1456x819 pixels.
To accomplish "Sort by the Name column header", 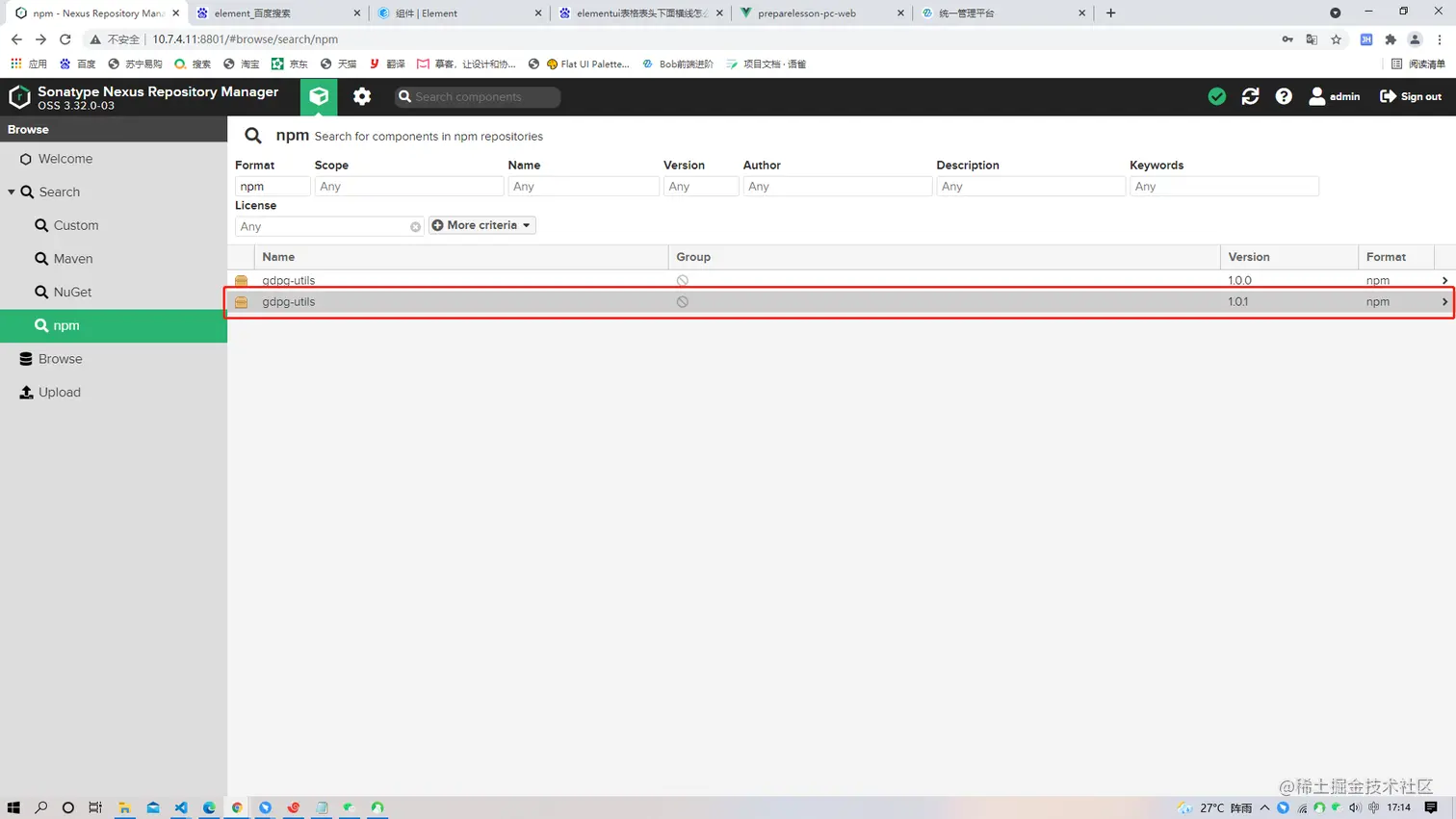I will (461, 257).
